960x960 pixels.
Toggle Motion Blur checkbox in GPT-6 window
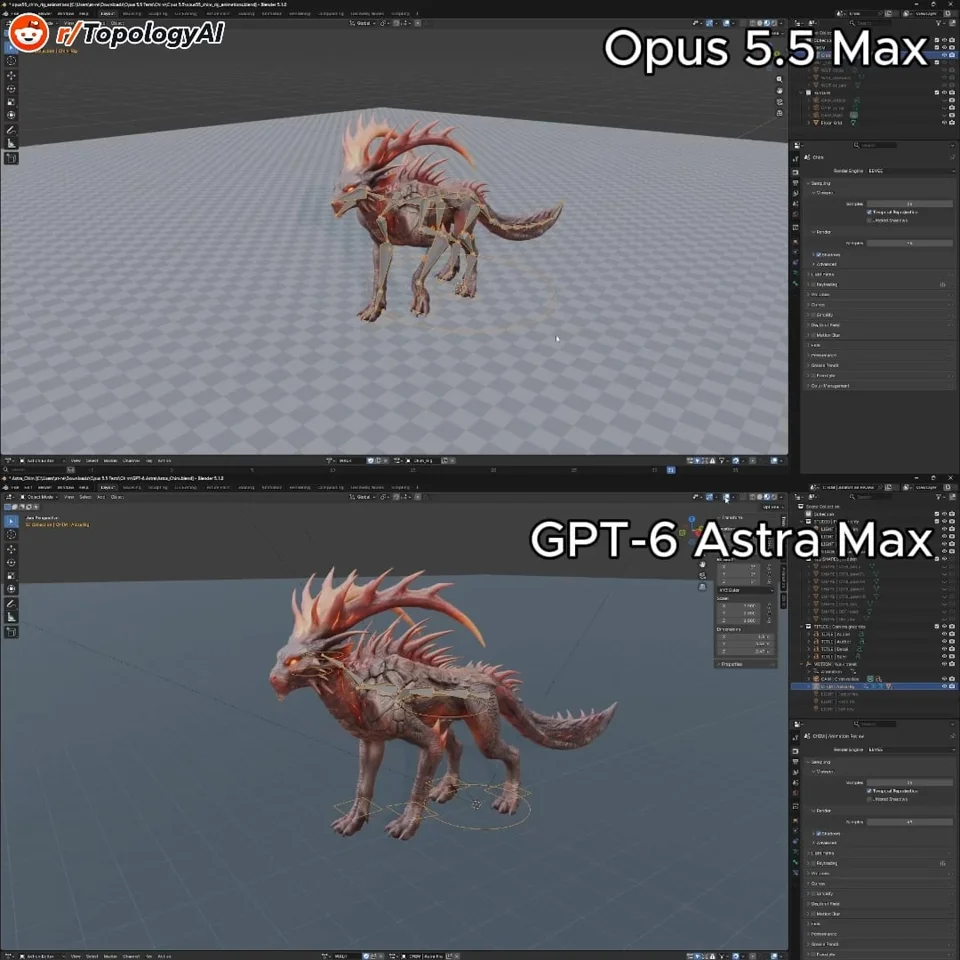(x=814, y=913)
